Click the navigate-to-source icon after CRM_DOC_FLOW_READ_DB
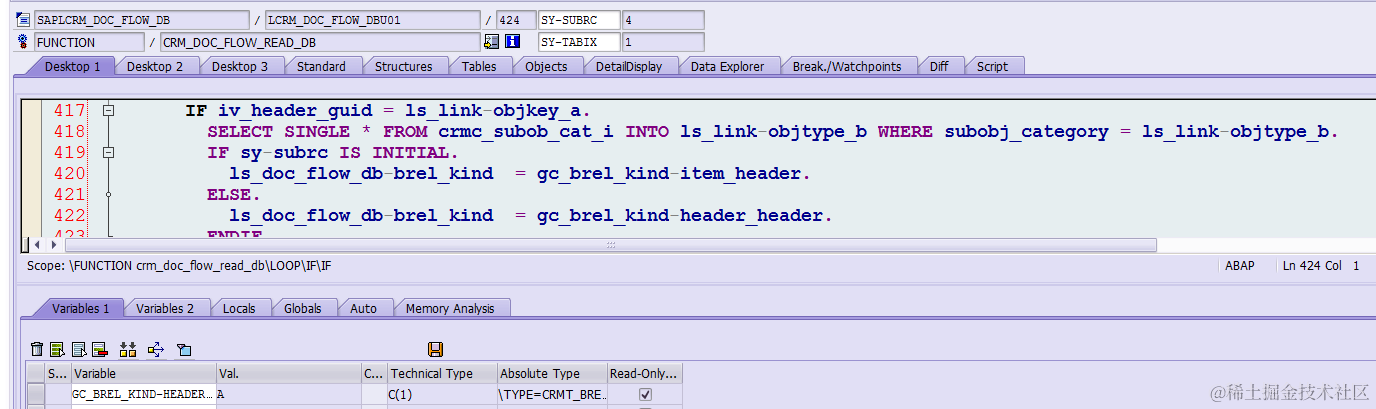Viewport: 1376px width, 409px height. [491, 42]
